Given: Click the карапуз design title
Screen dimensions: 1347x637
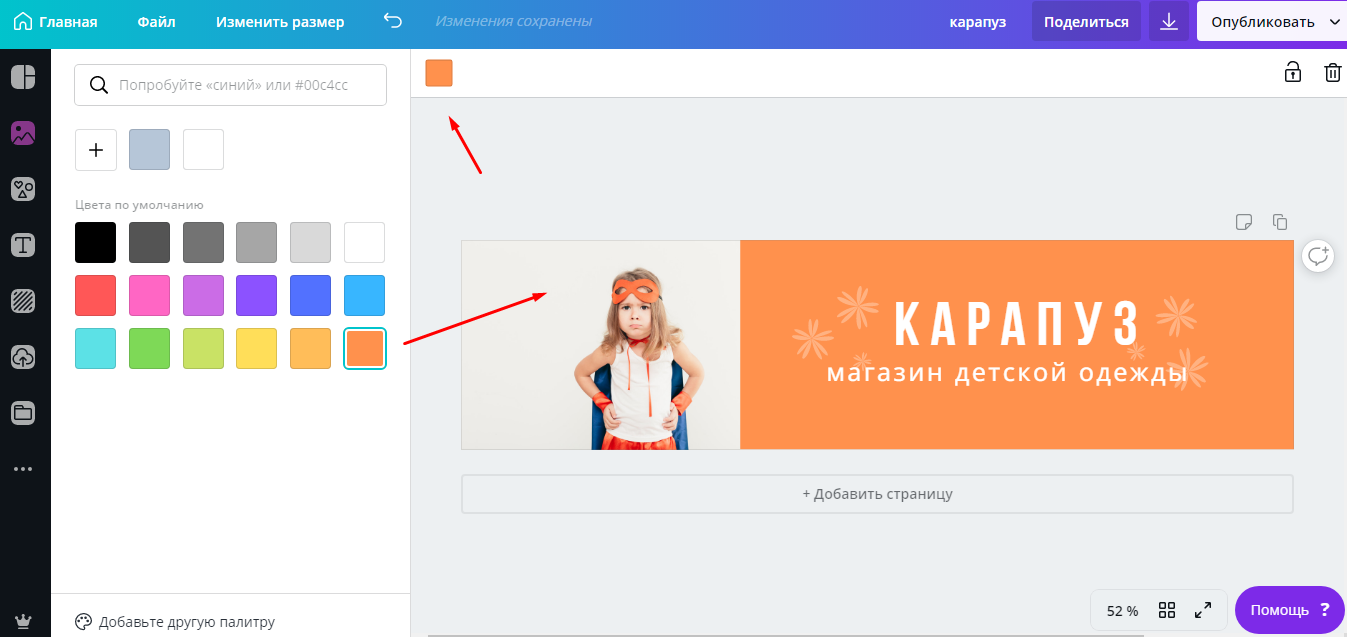Looking at the screenshot, I should (x=978, y=22).
